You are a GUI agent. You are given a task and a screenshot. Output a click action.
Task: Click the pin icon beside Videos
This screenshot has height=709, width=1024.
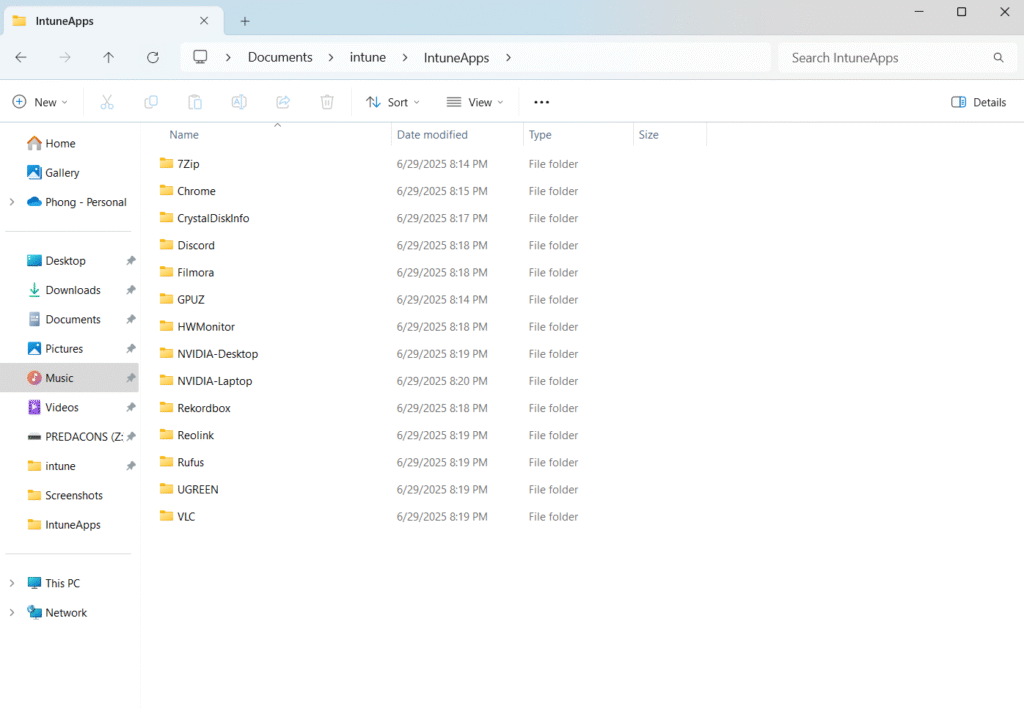click(131, 407)
